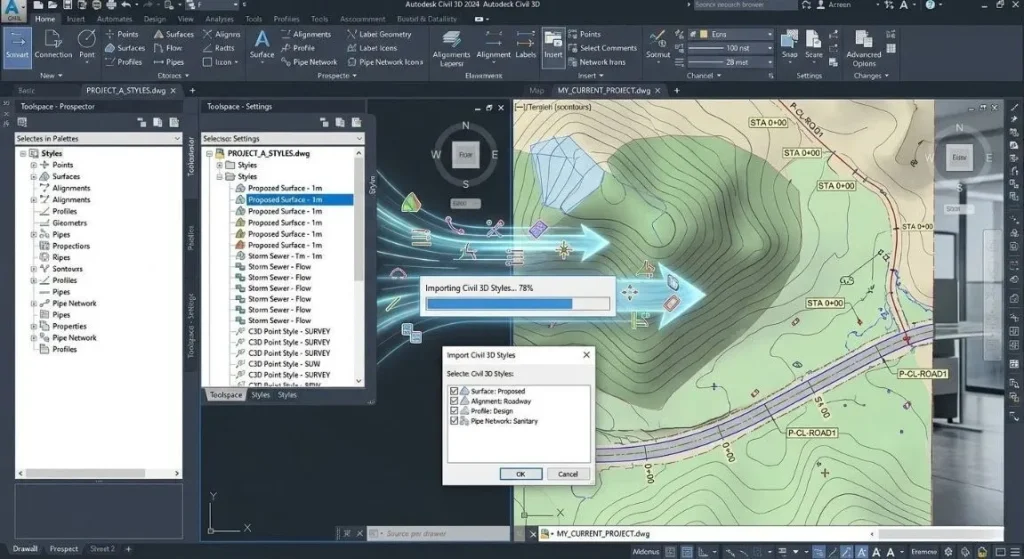This screenshot has height=559, width=1024.
Task: Select highlighted Proposed Surface - 1m style
Action: [x=300, y=199]
